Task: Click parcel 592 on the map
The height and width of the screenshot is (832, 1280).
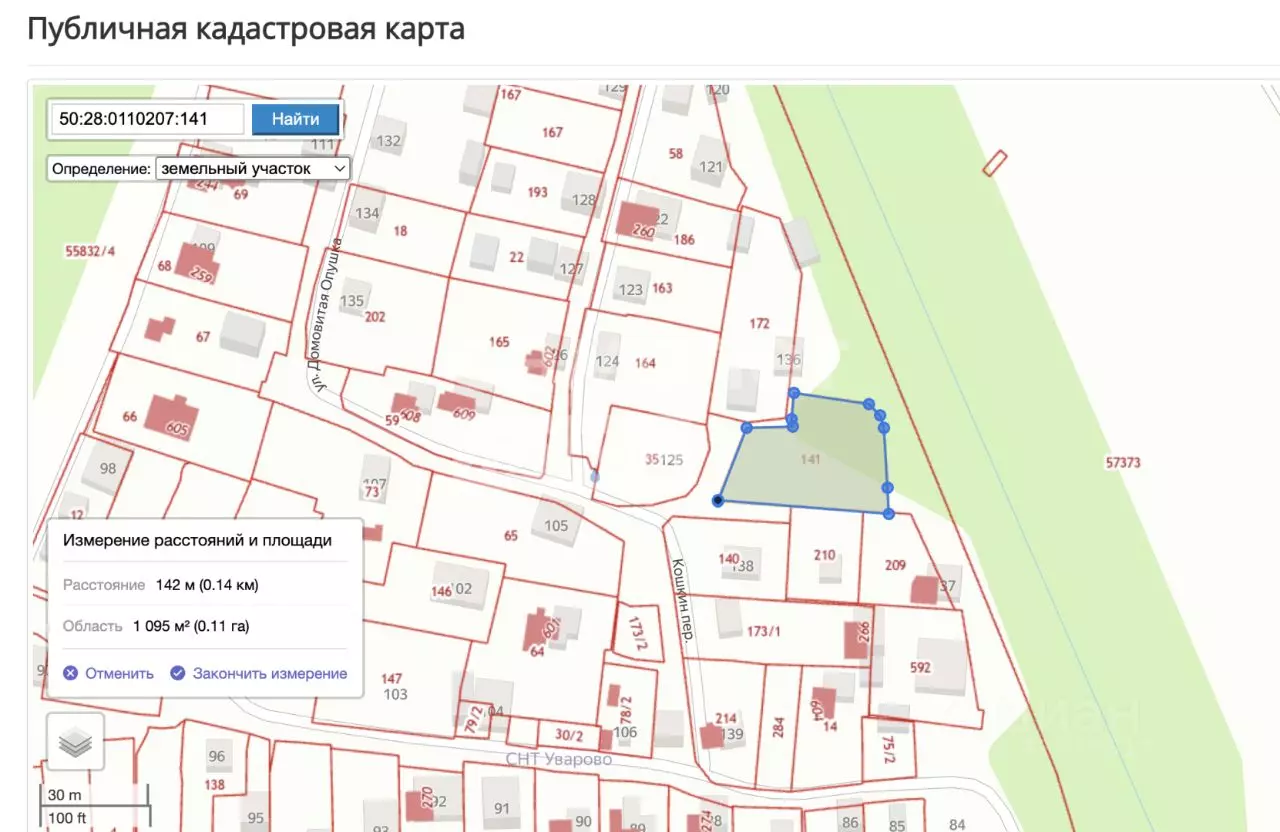Action: tap(920, 668)
